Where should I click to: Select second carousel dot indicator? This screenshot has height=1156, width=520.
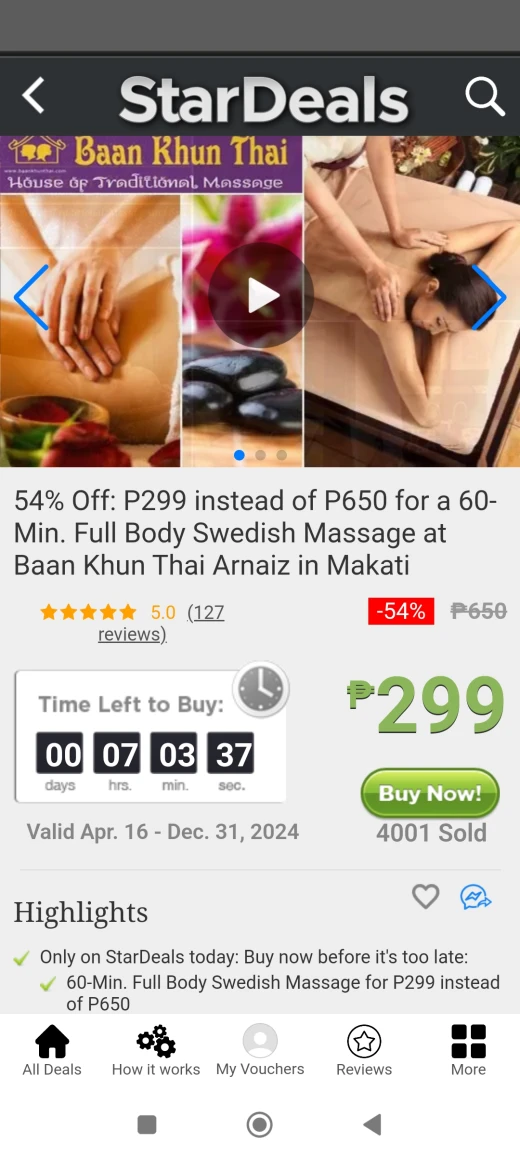coord(260,455)
